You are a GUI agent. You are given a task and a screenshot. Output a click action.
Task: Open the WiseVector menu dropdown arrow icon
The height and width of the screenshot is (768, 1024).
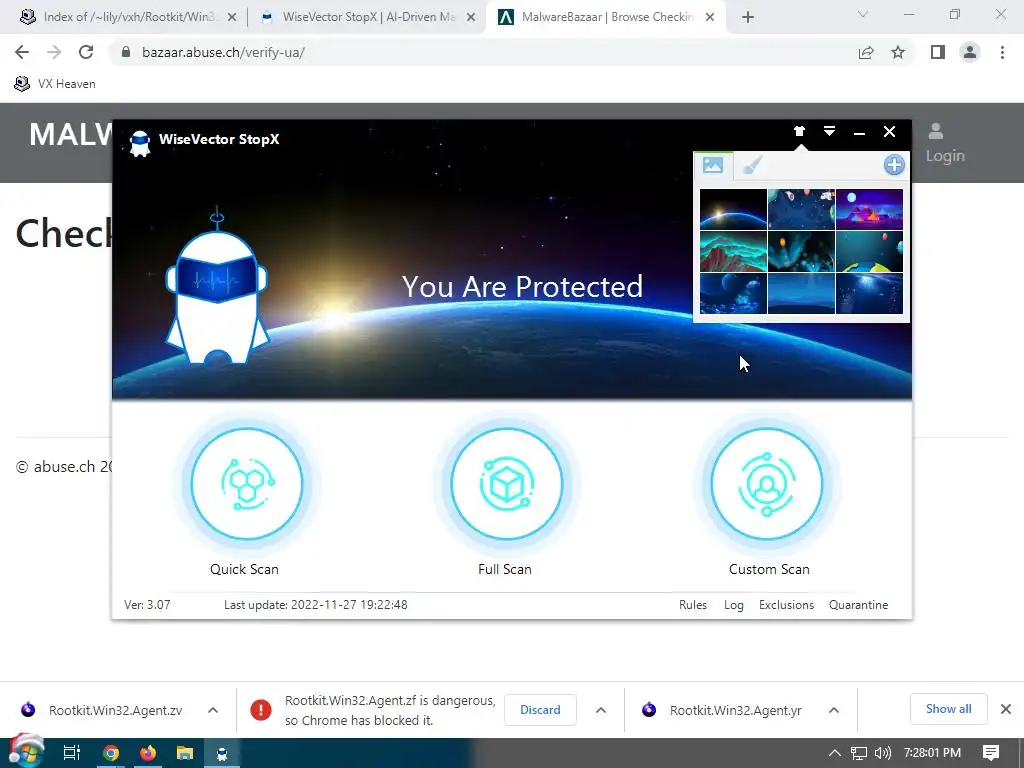point(829,131)
